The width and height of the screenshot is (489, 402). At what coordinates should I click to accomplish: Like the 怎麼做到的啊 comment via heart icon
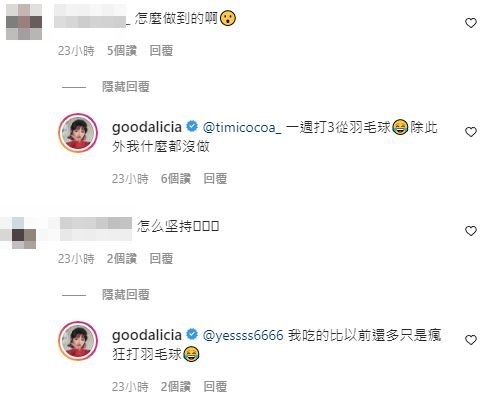coord(471,23)
